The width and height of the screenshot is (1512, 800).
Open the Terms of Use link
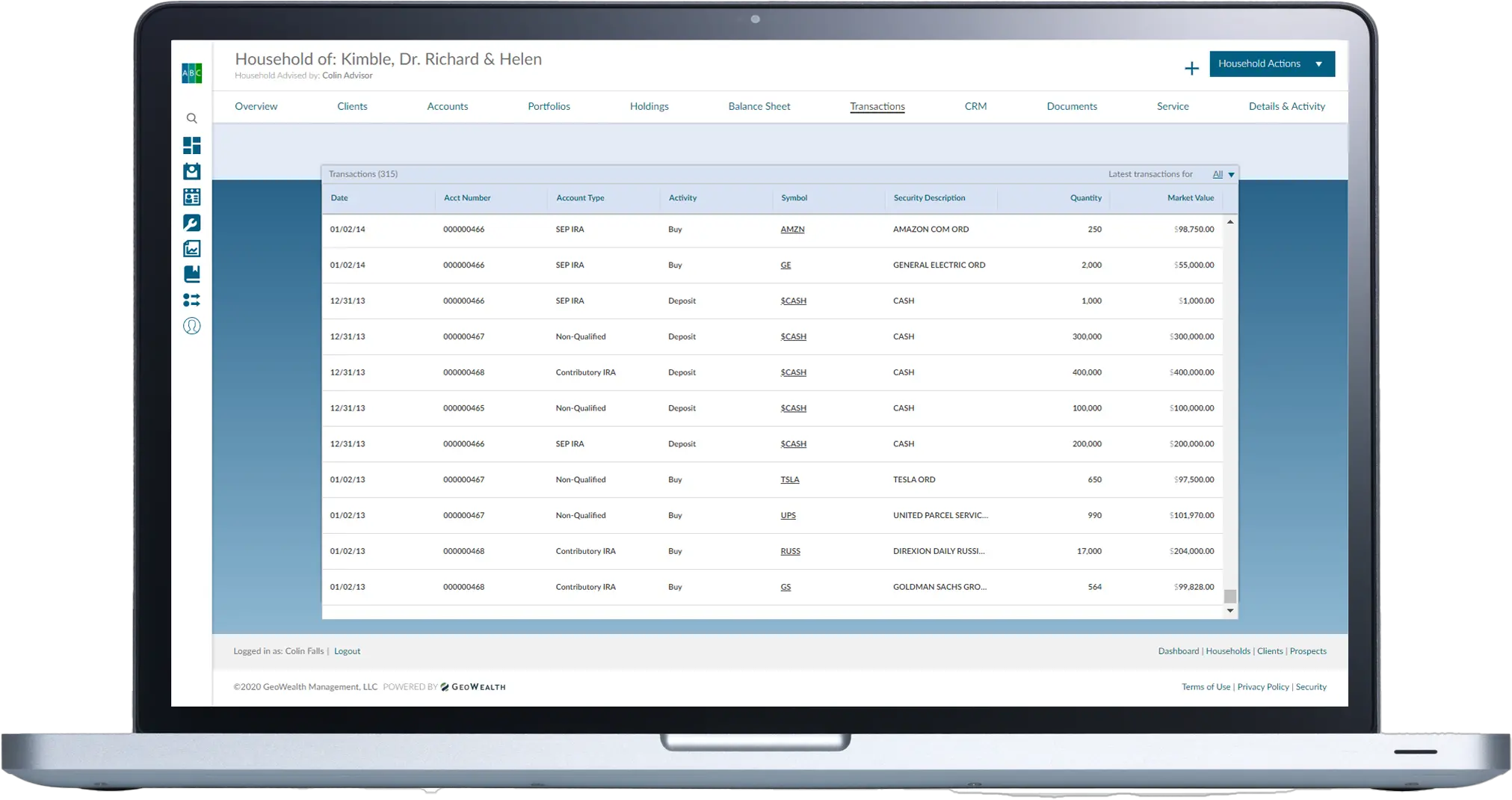(x=1206, y=687)
